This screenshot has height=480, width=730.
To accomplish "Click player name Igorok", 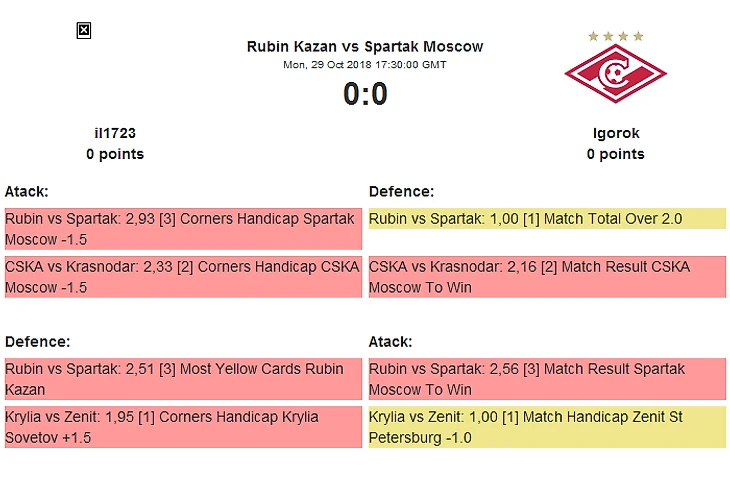I will click(x=615, y=133).
